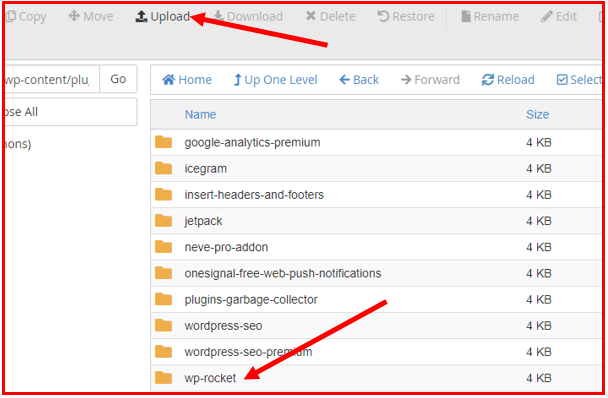608x398 pixels.
Task: Select the google-analytics-premium folder name
Action: click(x=252, y=142)
